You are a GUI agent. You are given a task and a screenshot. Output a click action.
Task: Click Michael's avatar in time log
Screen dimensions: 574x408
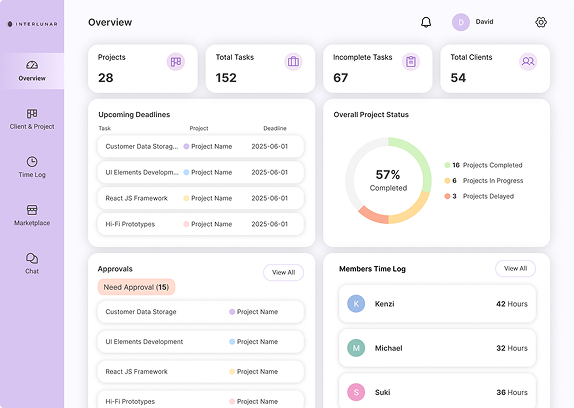click(356, 348)
